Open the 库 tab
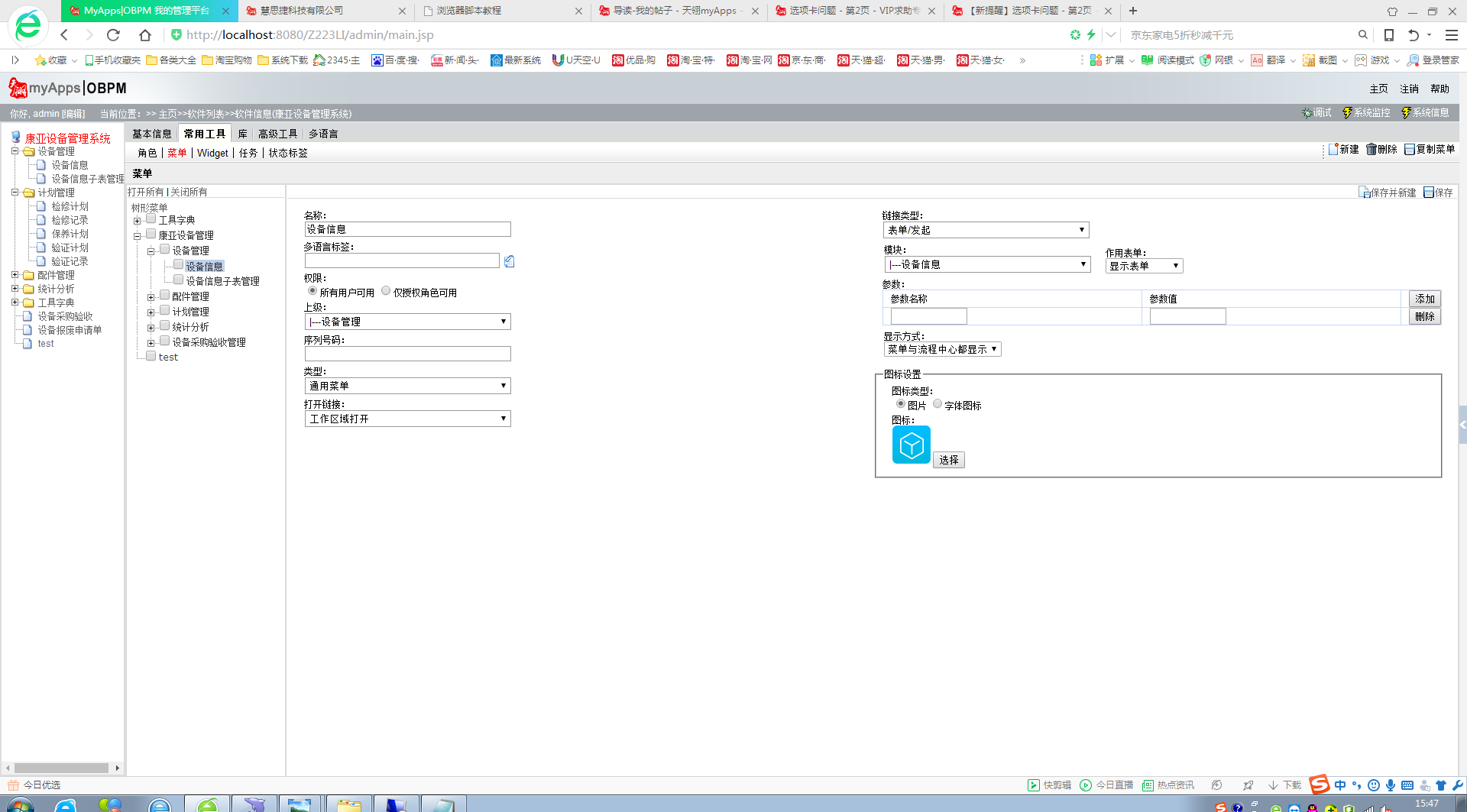1467x812 pixels. [x=243, y=134]
